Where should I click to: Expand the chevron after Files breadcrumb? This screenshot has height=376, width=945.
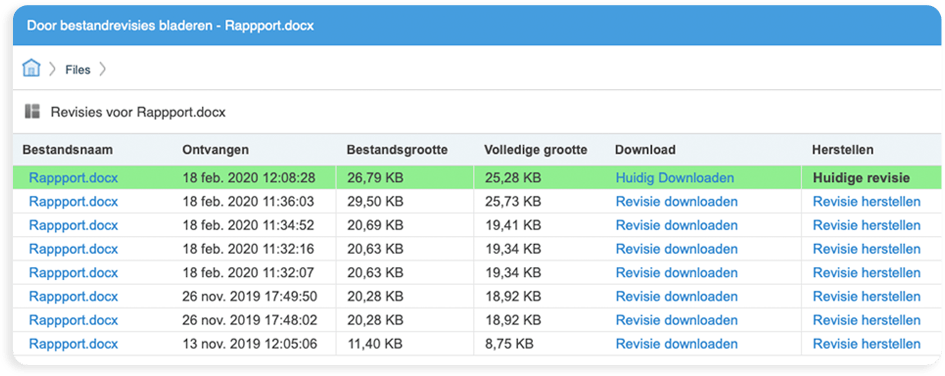click(102, 69)
